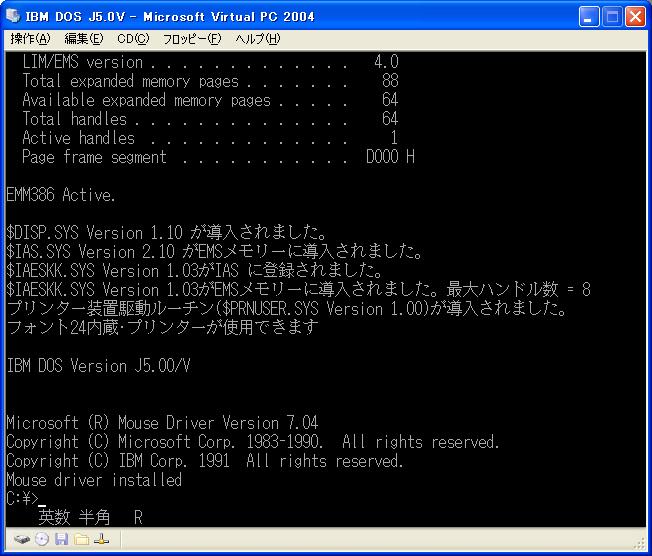The width and height of the screenshot is (652, 556).
Task: Click the 'EMM386 Active.' line
Action: coord(61,195)
